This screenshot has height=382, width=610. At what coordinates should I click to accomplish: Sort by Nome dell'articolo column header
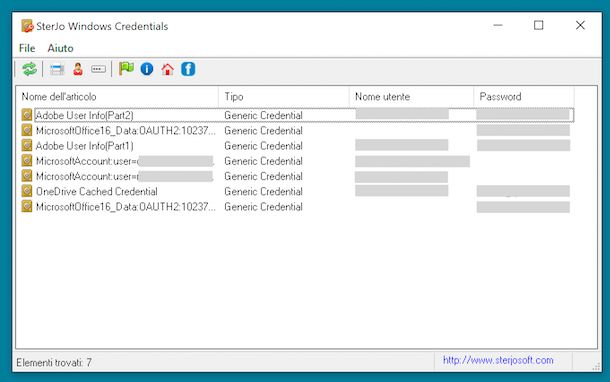[117, 96]
